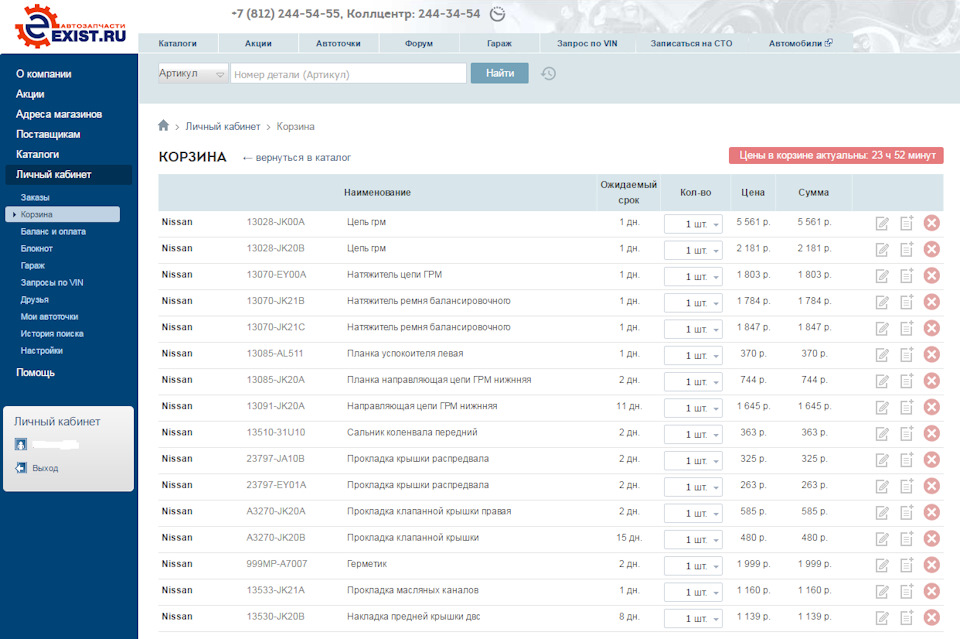960x639 pixels.
Task: Delete part 13530-JK20B from the cart
Action: pos(931,618)
